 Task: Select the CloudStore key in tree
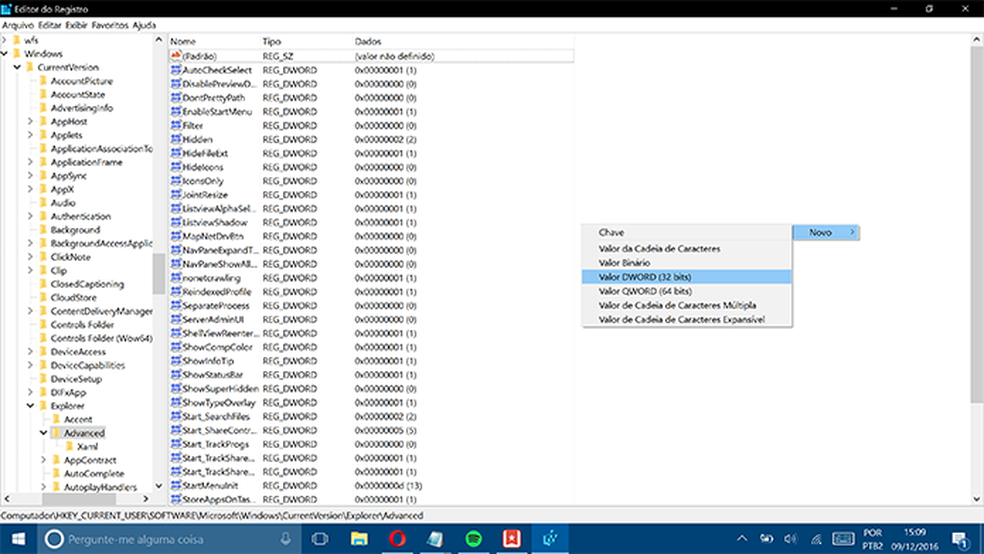pyautogui.click(x=73, y=297)
